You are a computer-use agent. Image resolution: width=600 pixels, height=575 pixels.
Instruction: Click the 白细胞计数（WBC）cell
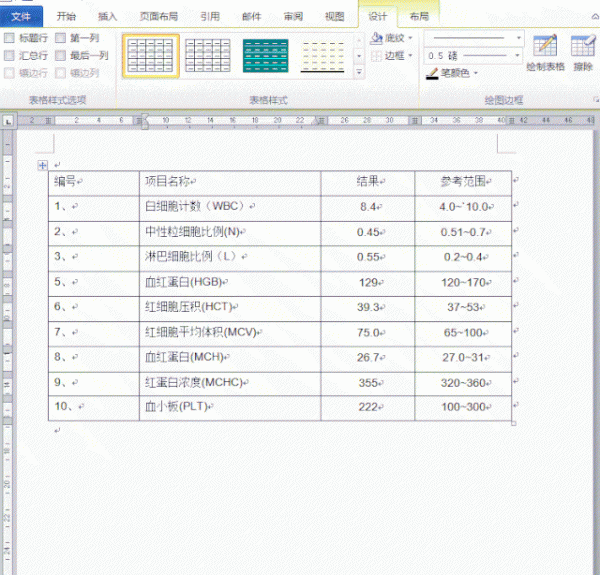click(230, 208)
